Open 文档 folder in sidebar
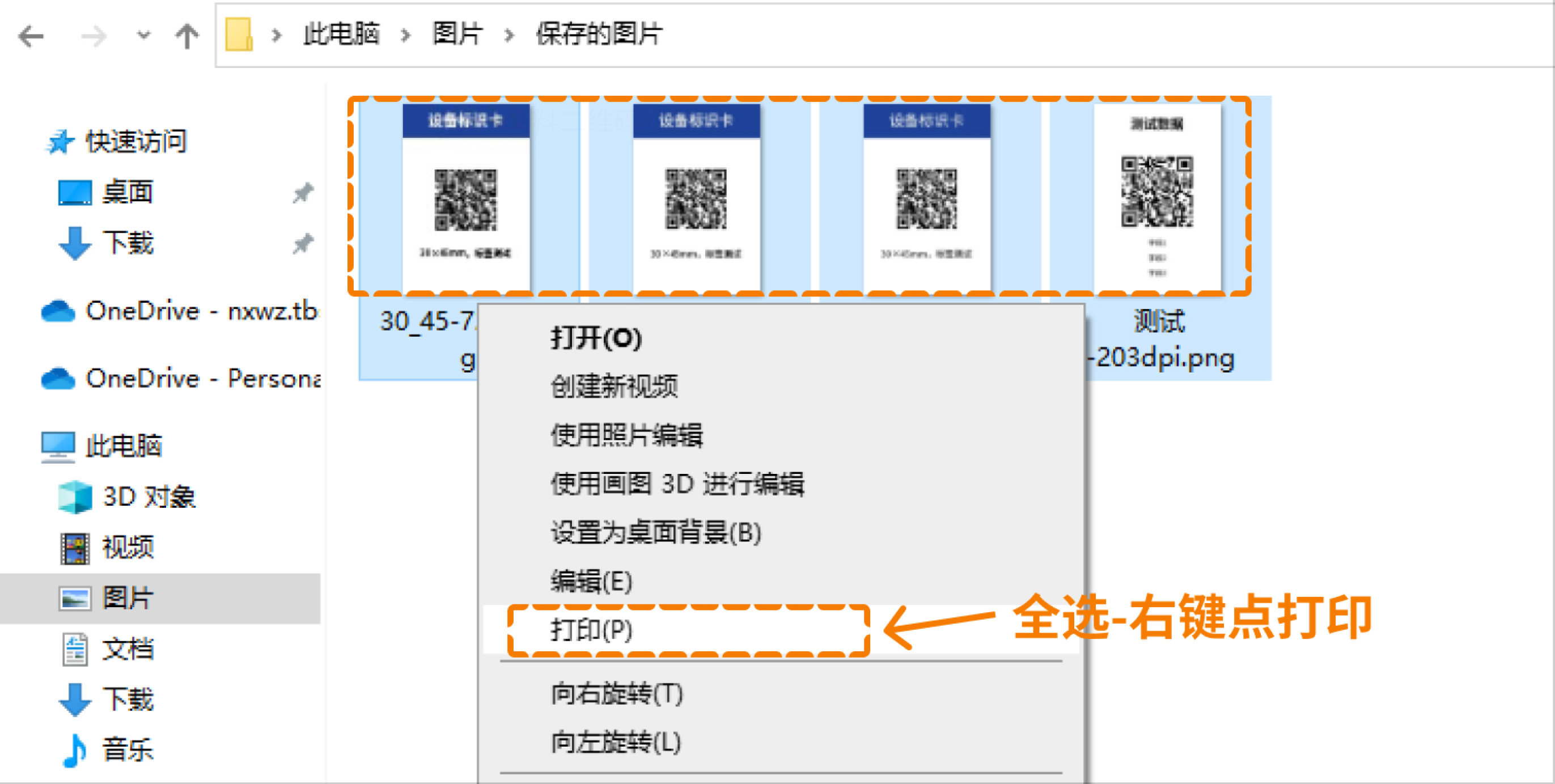Image resolution: width=1555 pixels, height=784 pixels. point(128,649)
